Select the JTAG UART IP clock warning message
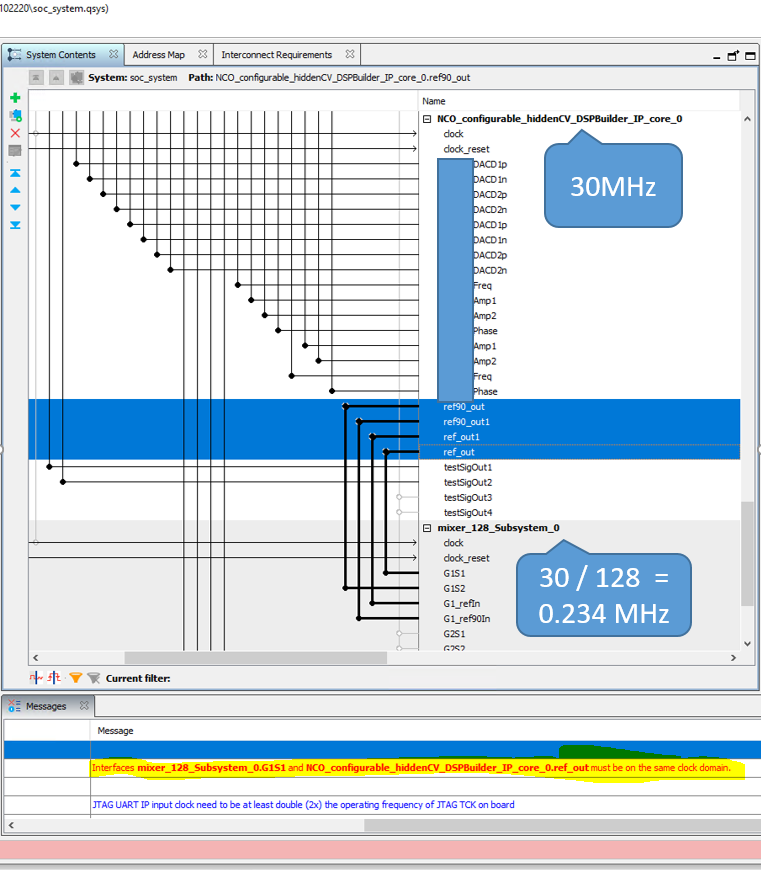Image resolution: width=761 pixels, height=870 pixels. pos(302,804)
